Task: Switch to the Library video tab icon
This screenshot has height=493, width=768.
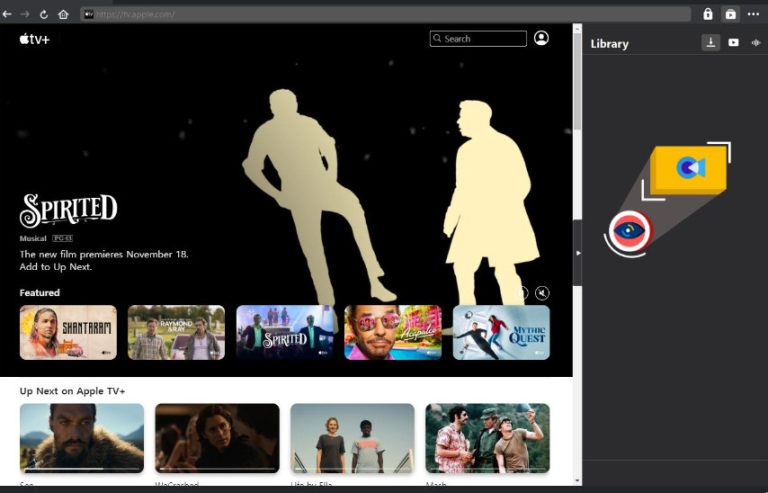Action: [x=733, y=43]
